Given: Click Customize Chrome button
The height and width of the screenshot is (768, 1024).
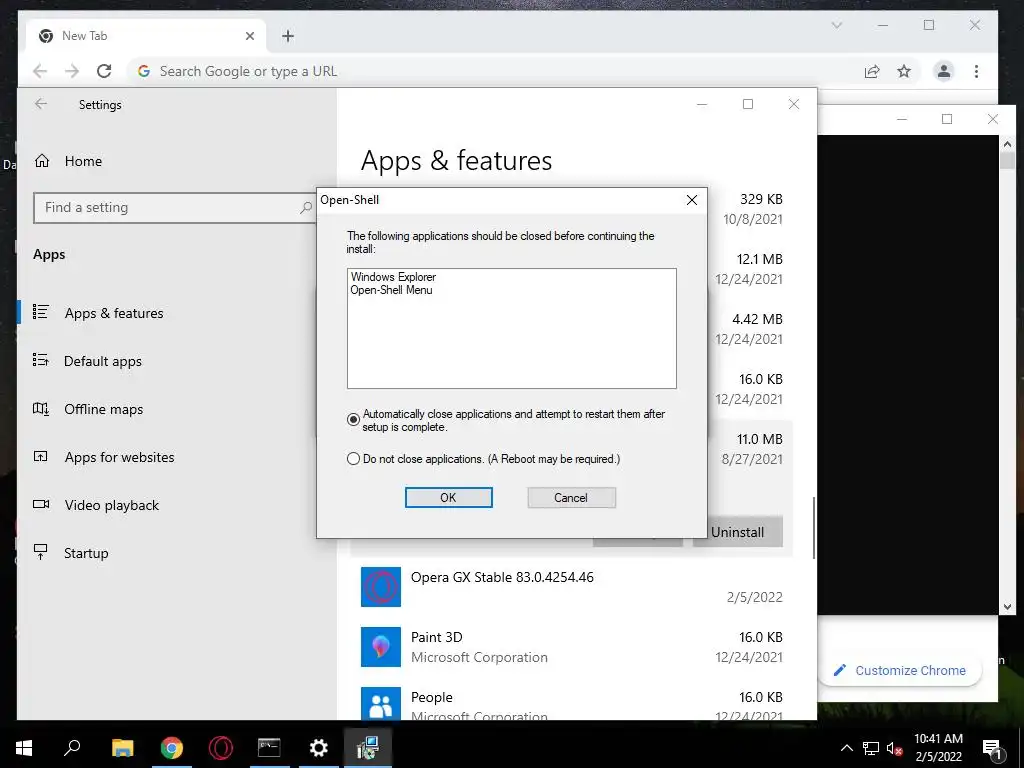Looking at the screenshot, I should tap(900, 671).
